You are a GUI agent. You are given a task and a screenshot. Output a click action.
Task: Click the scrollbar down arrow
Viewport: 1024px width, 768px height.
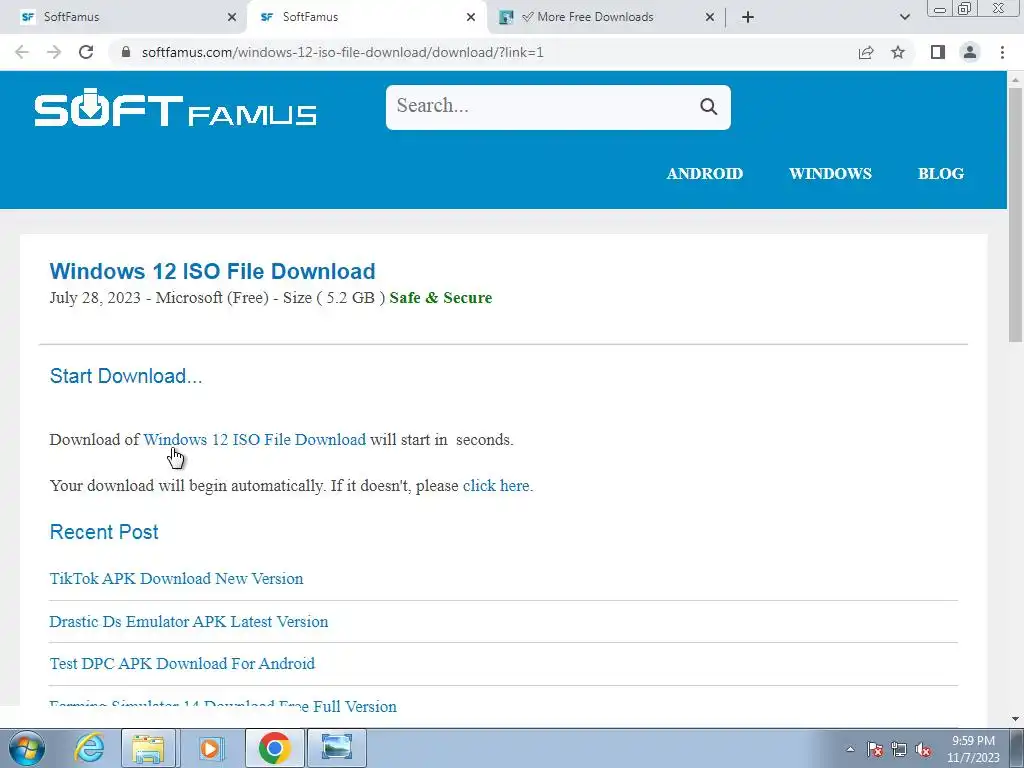(x=1016, y=719)
